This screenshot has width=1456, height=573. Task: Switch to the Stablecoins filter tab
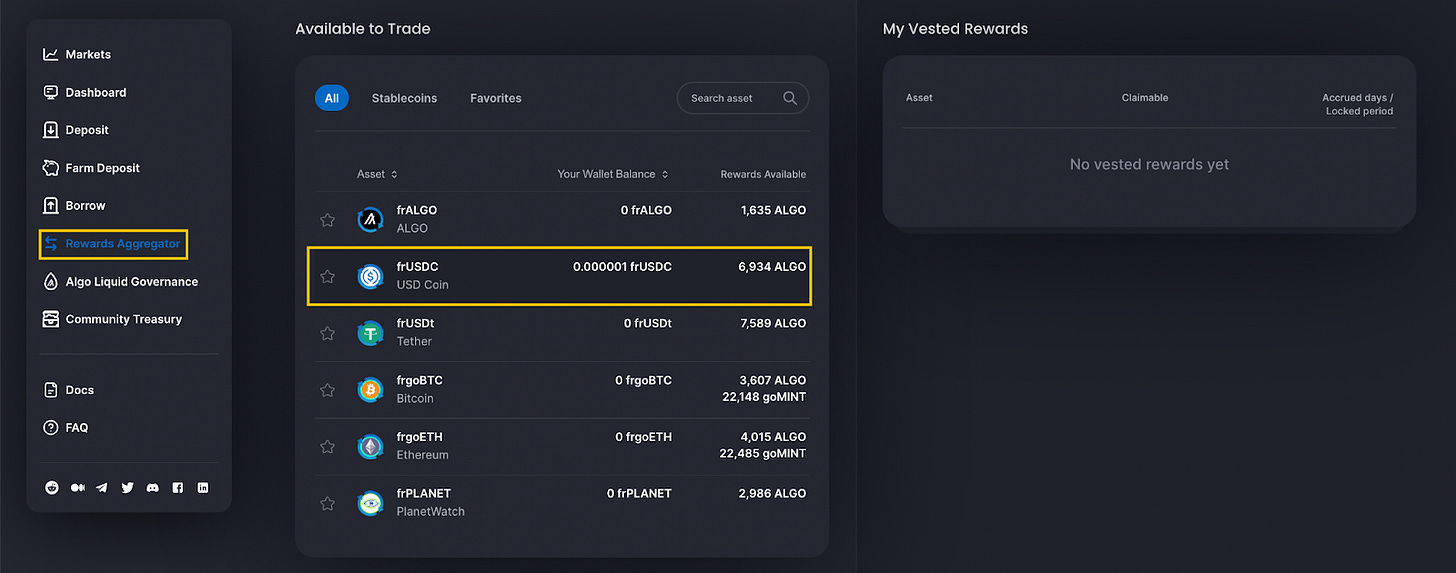click(x=404, y=98)
